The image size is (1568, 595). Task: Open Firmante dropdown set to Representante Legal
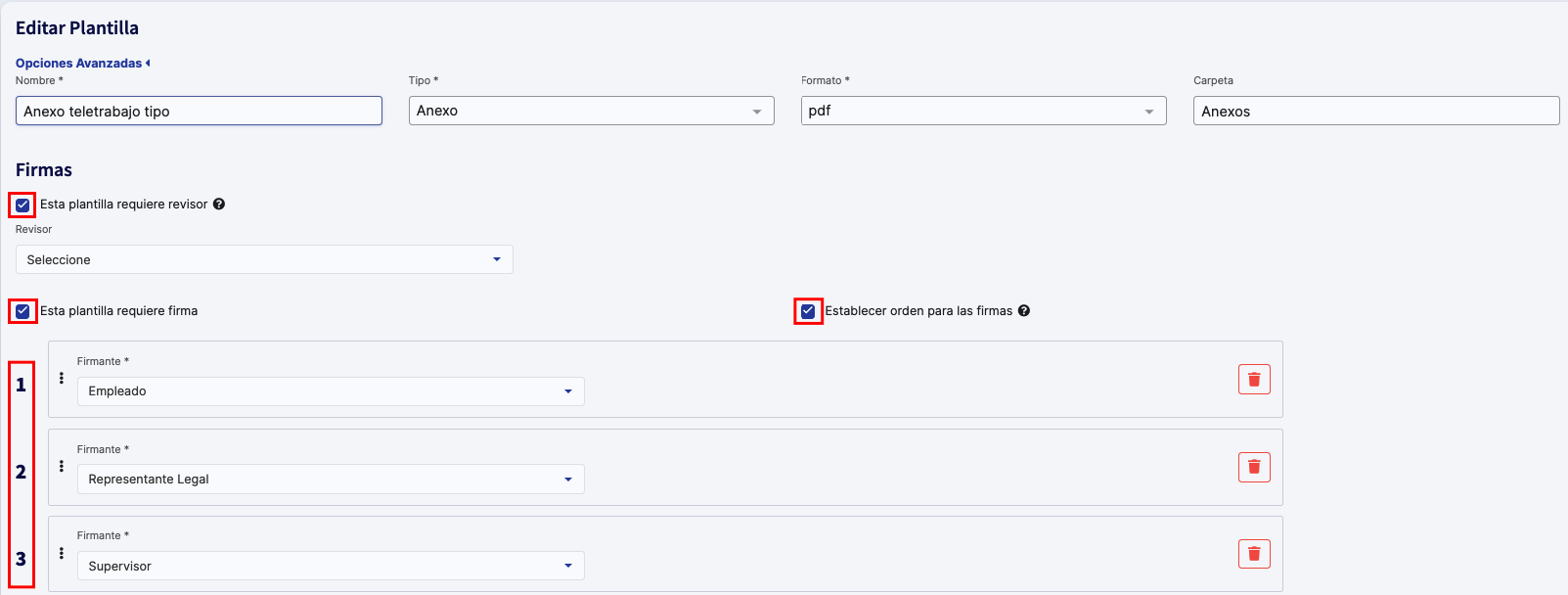331,480
